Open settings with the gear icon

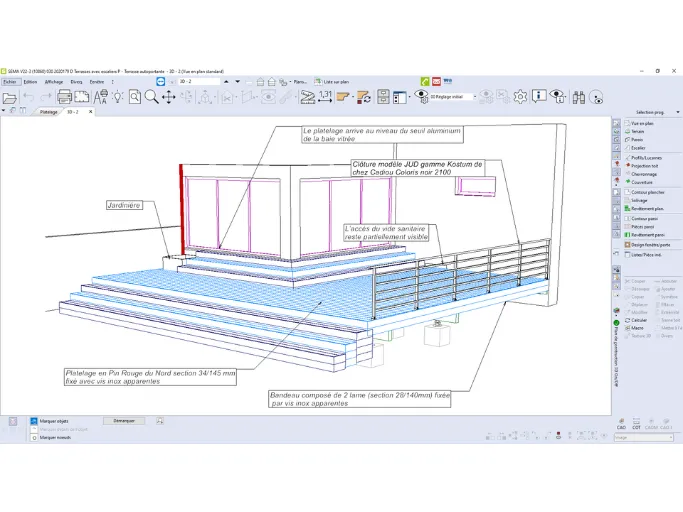click(x=520, y=97)
